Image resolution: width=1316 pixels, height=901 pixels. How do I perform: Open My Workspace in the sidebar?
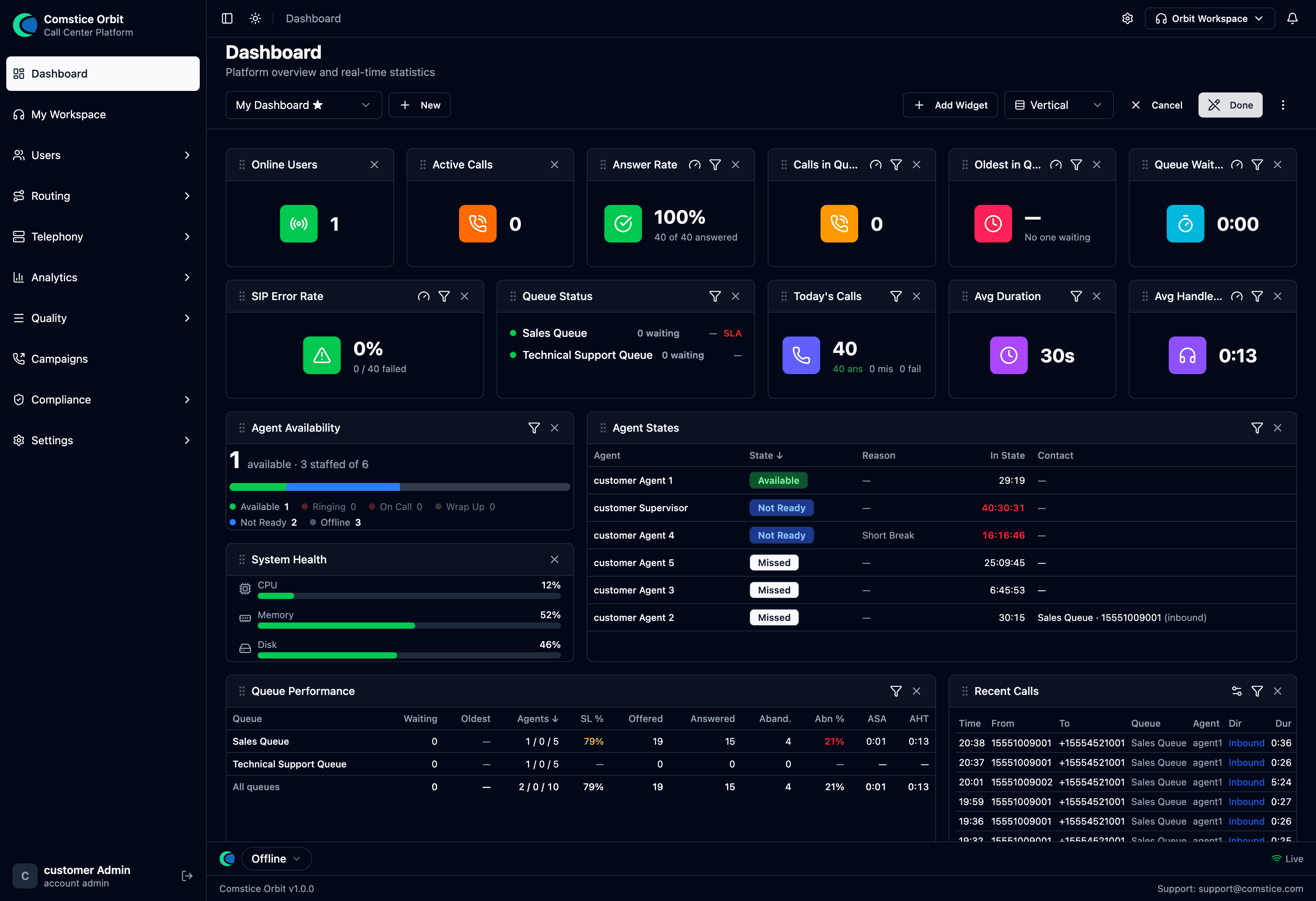coord(103,114)
